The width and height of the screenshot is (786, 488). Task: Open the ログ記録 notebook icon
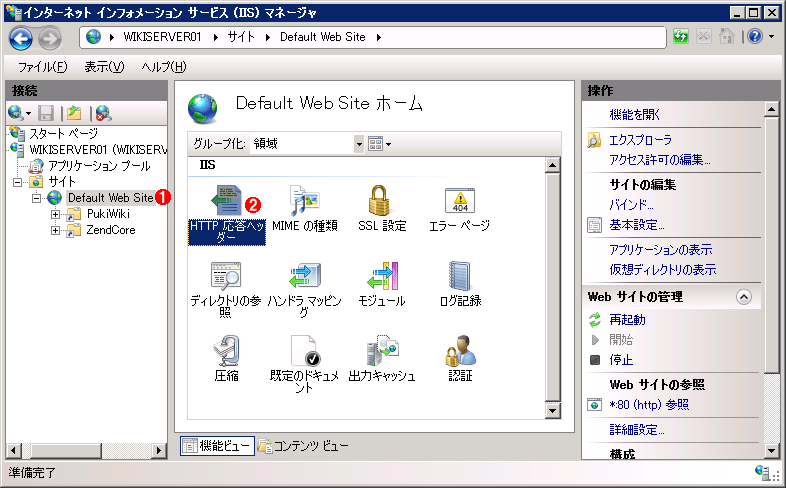tap(460, 276)
